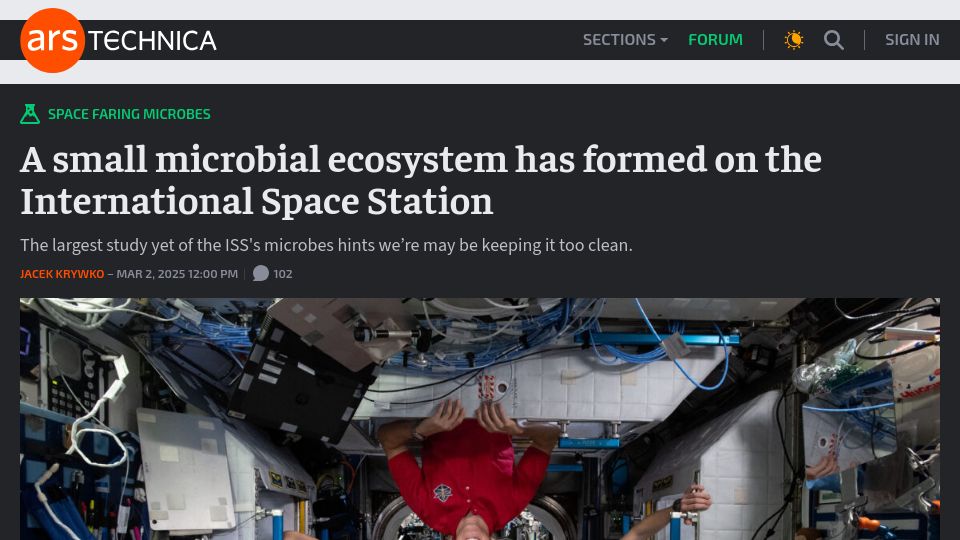
Task: Click the Mar 2, 2025 publish date
Action: tap(177, 274)
